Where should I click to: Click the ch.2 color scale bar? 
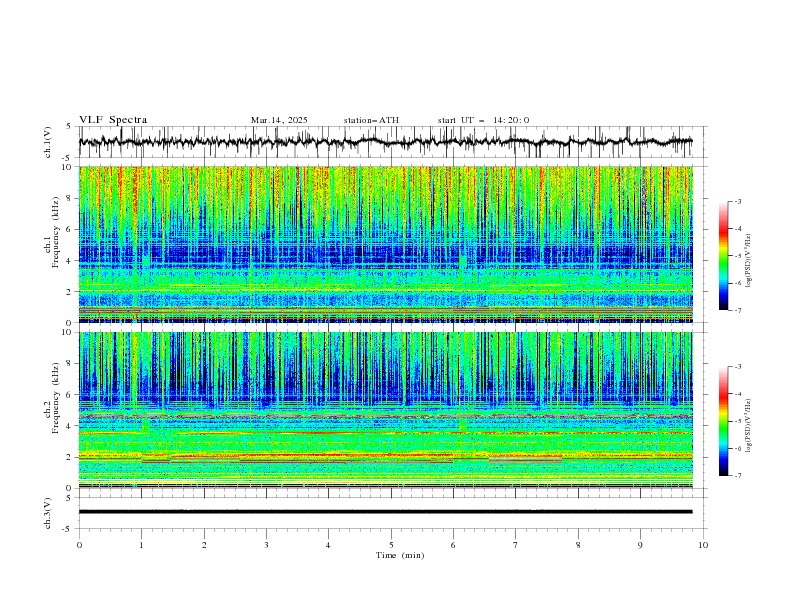click(x=723, y=421)
